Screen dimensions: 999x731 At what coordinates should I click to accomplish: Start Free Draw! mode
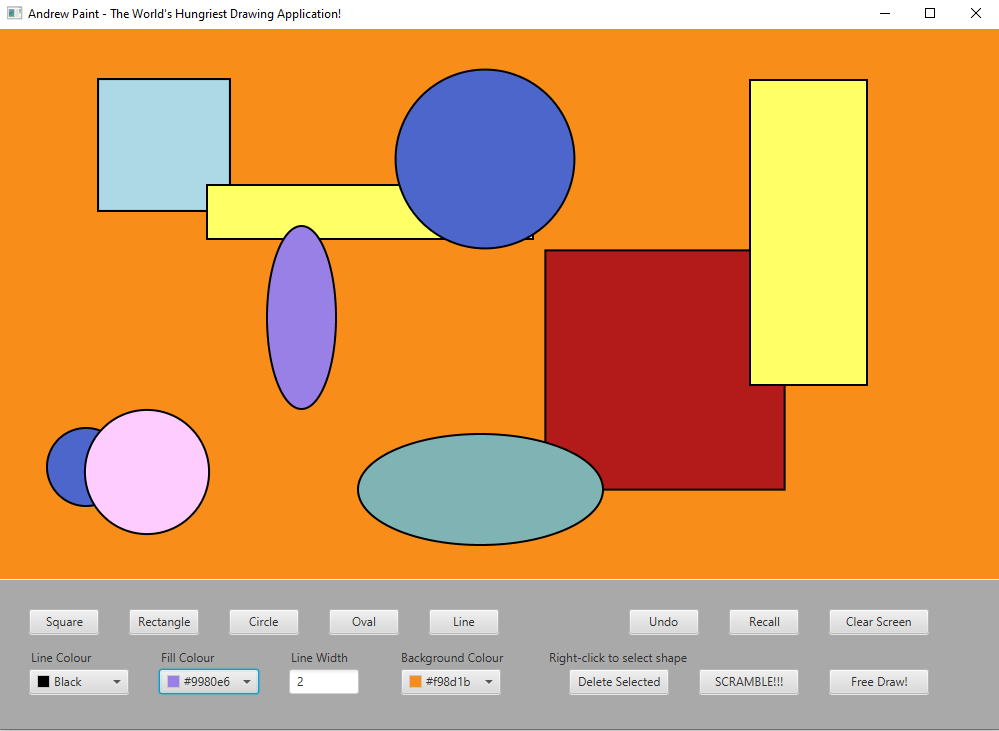click(x=878, y=682)
